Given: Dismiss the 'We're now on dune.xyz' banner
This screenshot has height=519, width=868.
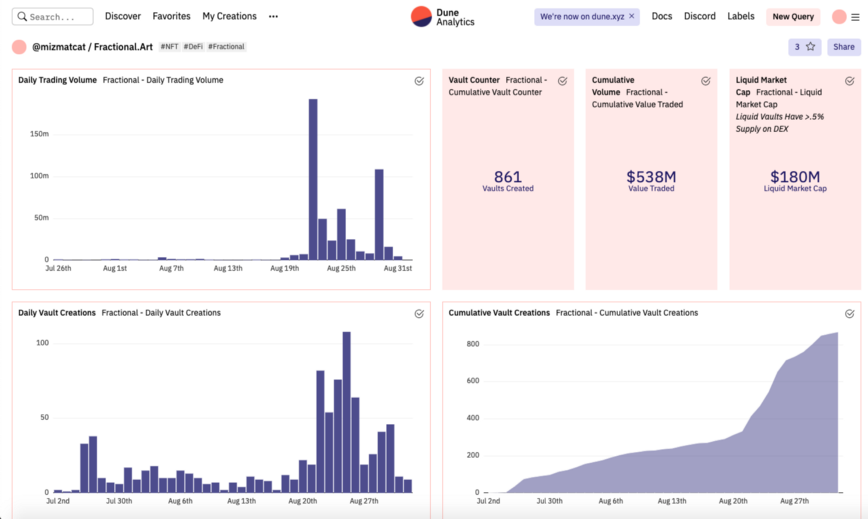Looking at the screenshot, I should pyautogui.click(x=632, y=17).
